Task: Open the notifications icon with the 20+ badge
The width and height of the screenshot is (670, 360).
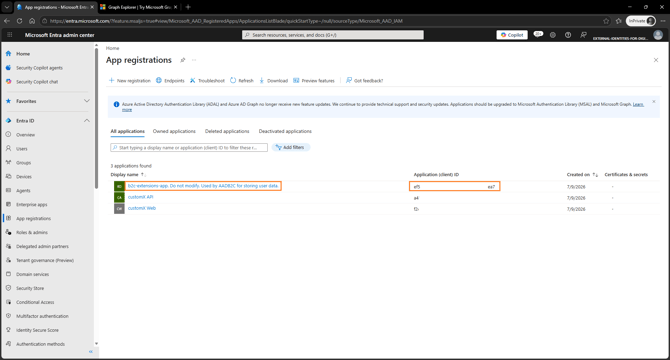Action: (x=538, y=35)
